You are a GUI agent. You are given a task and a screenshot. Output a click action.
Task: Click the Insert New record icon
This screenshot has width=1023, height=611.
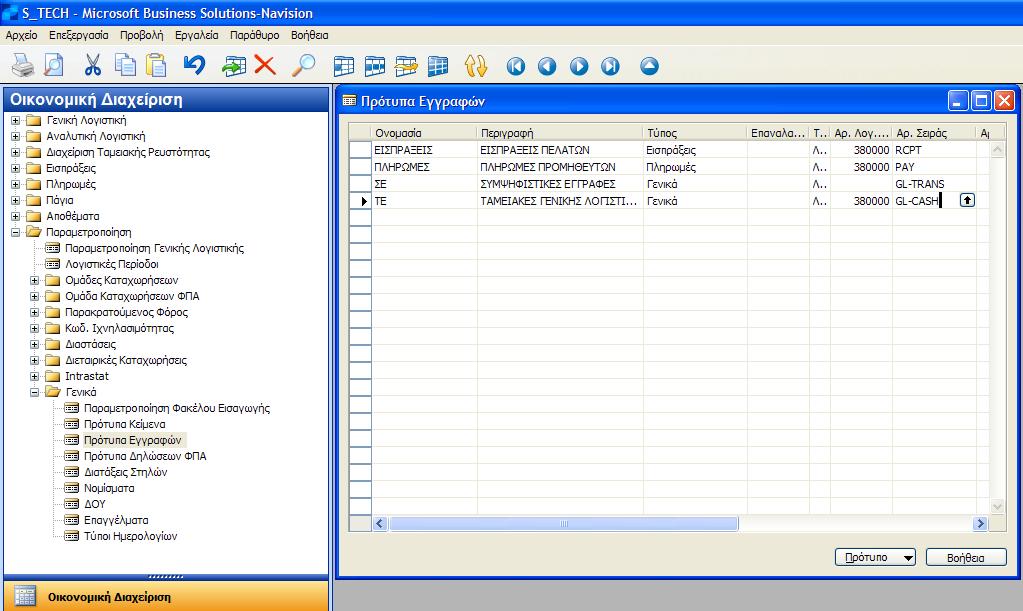pyautogui.click(x=234, y=66)
